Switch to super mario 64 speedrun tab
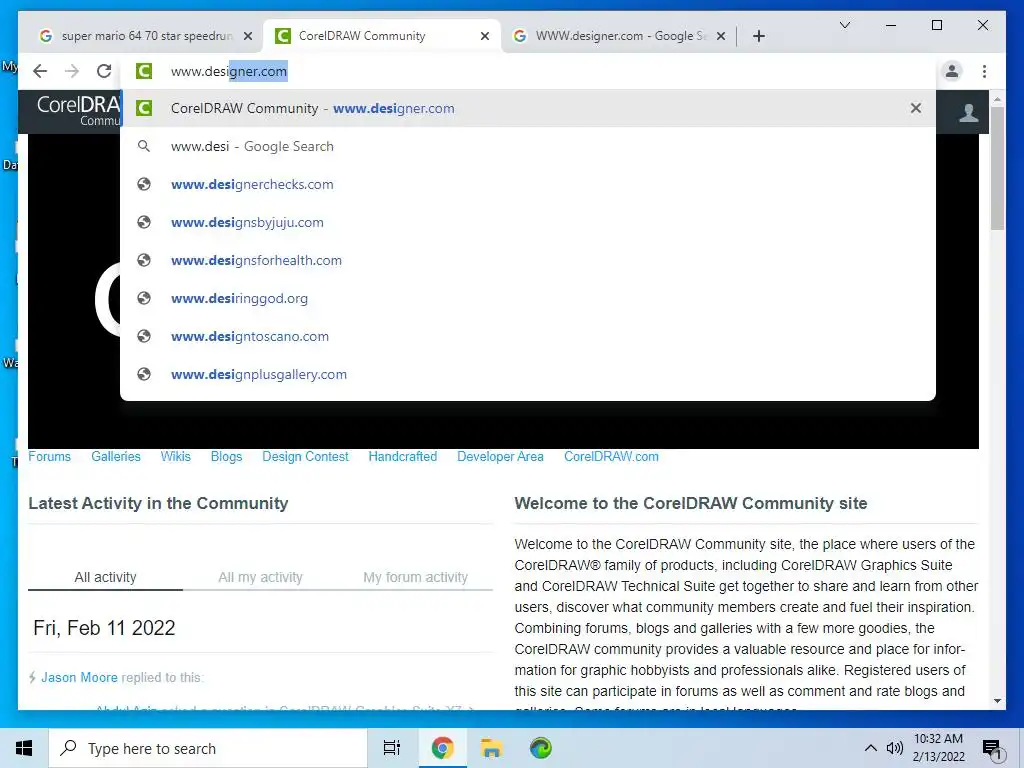 pyautogui.click(x=145, y=36)
